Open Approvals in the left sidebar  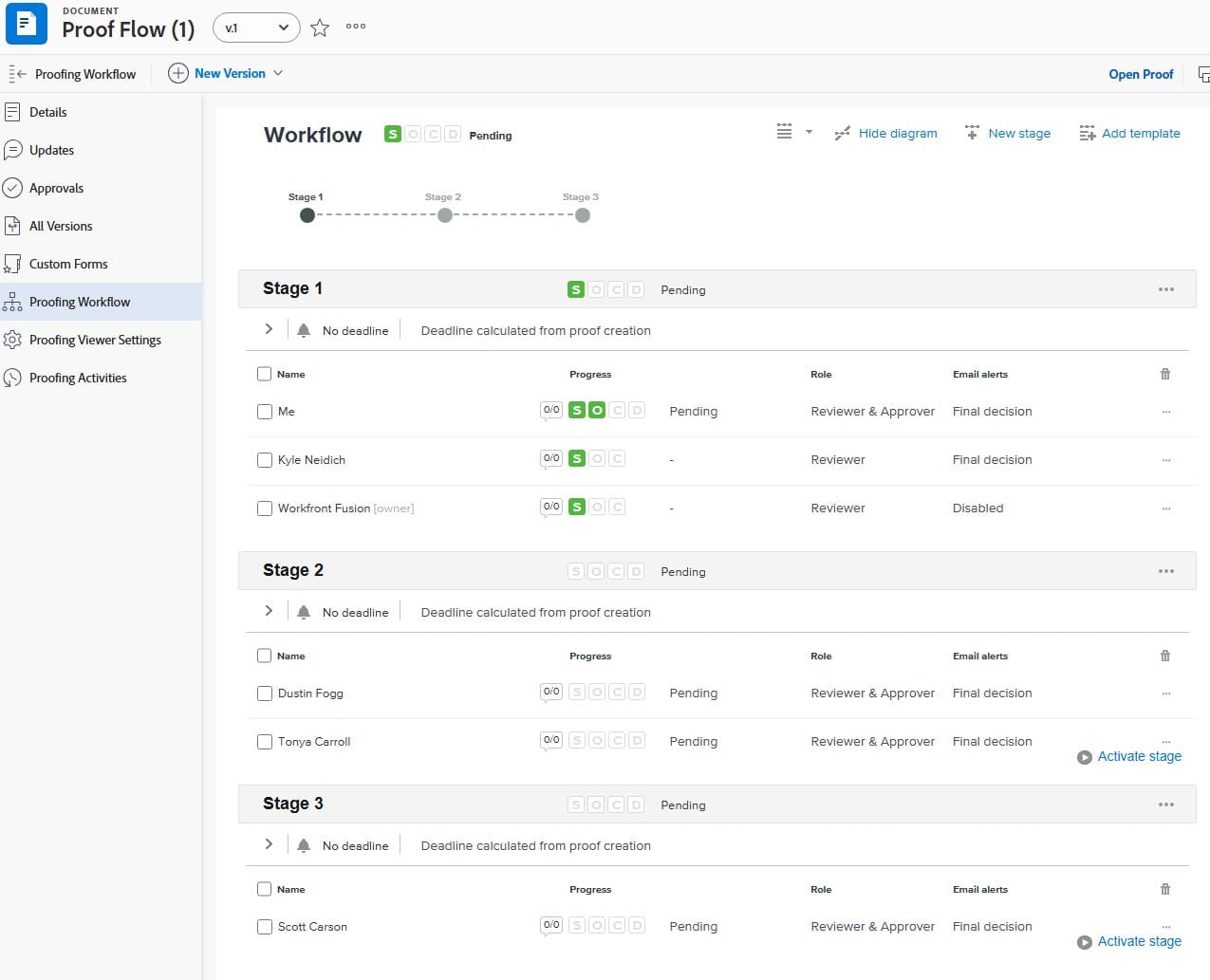pyautogui.click(x=100, y=188)
